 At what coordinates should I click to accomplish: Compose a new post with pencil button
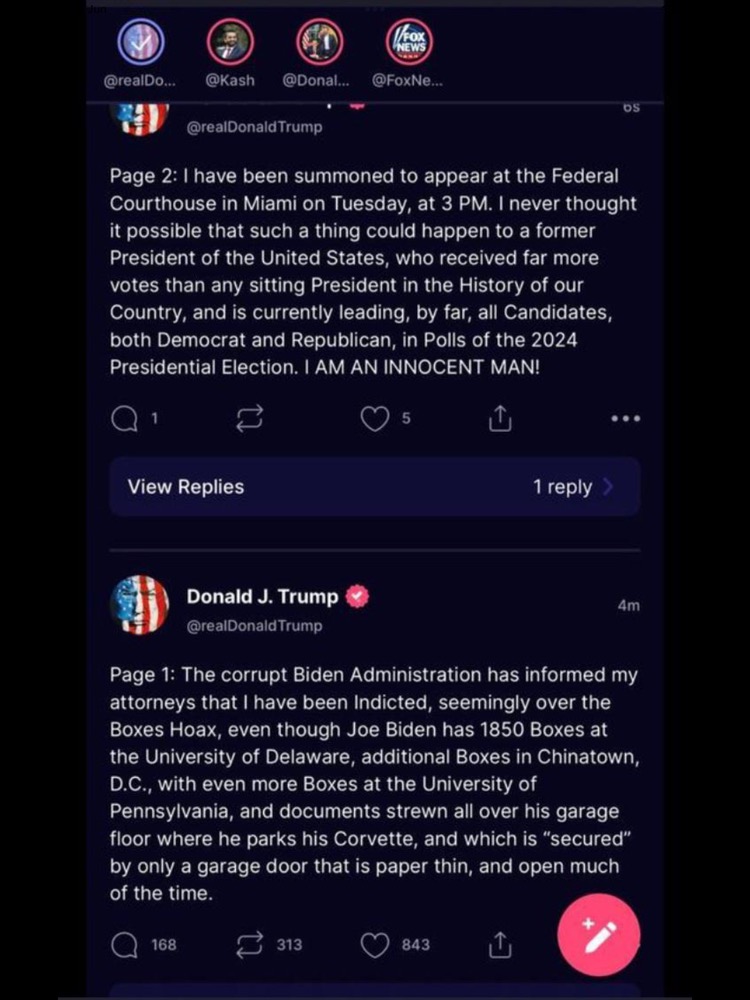pyautogui.click(x=598, y=935)
